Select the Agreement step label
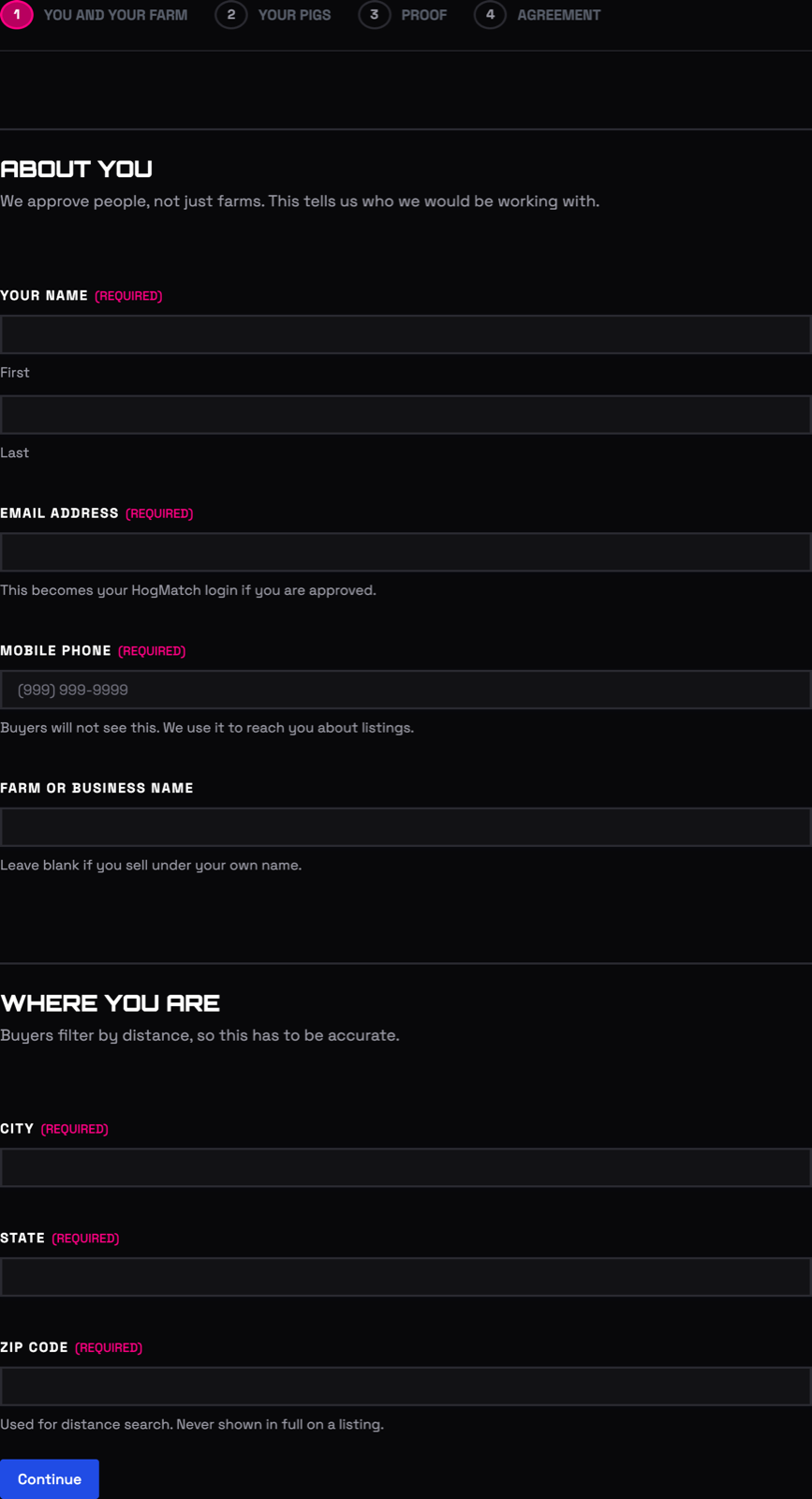Viewport: 812px width, 1499px height. (x=559, y=15)
